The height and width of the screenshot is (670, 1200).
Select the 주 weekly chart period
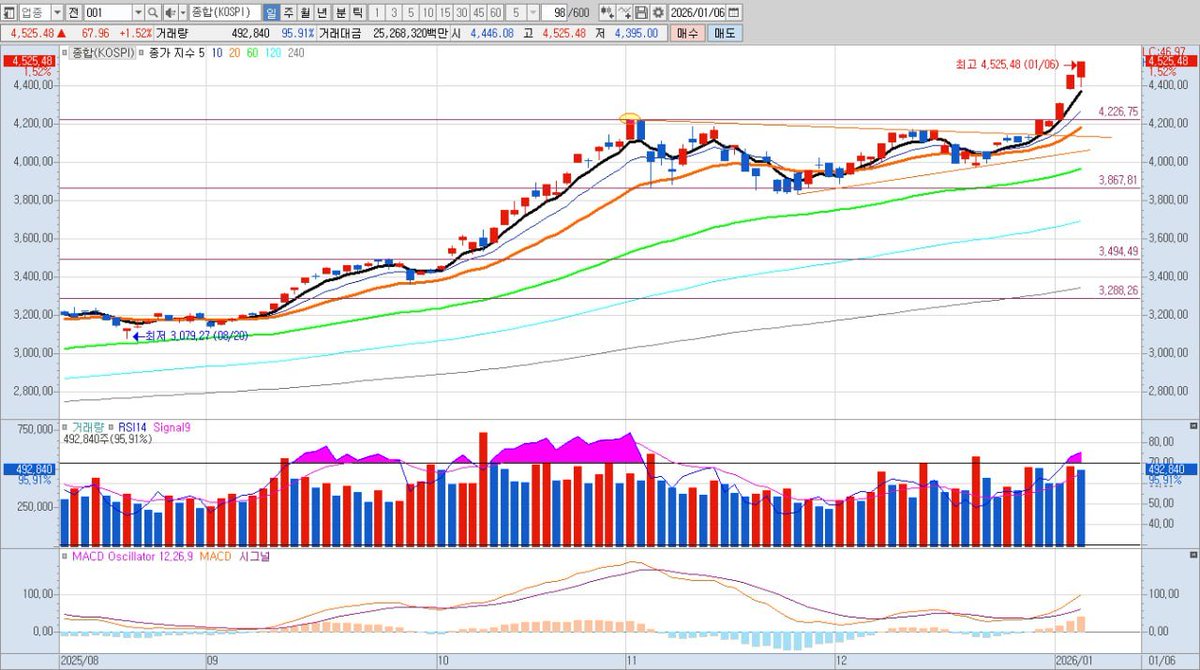[x=288, y=13]
